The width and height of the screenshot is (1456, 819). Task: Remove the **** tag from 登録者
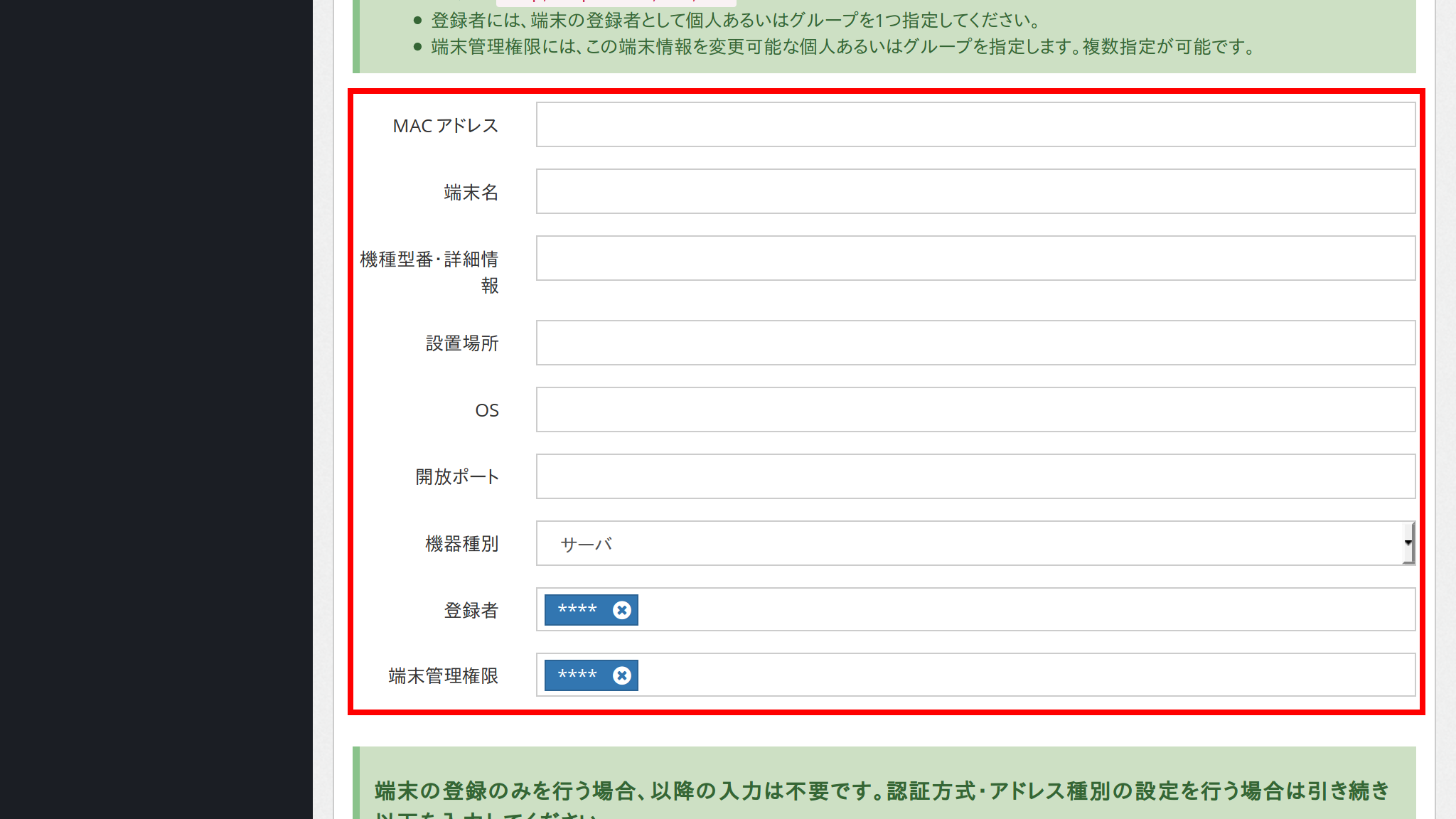tap(622, 610)
